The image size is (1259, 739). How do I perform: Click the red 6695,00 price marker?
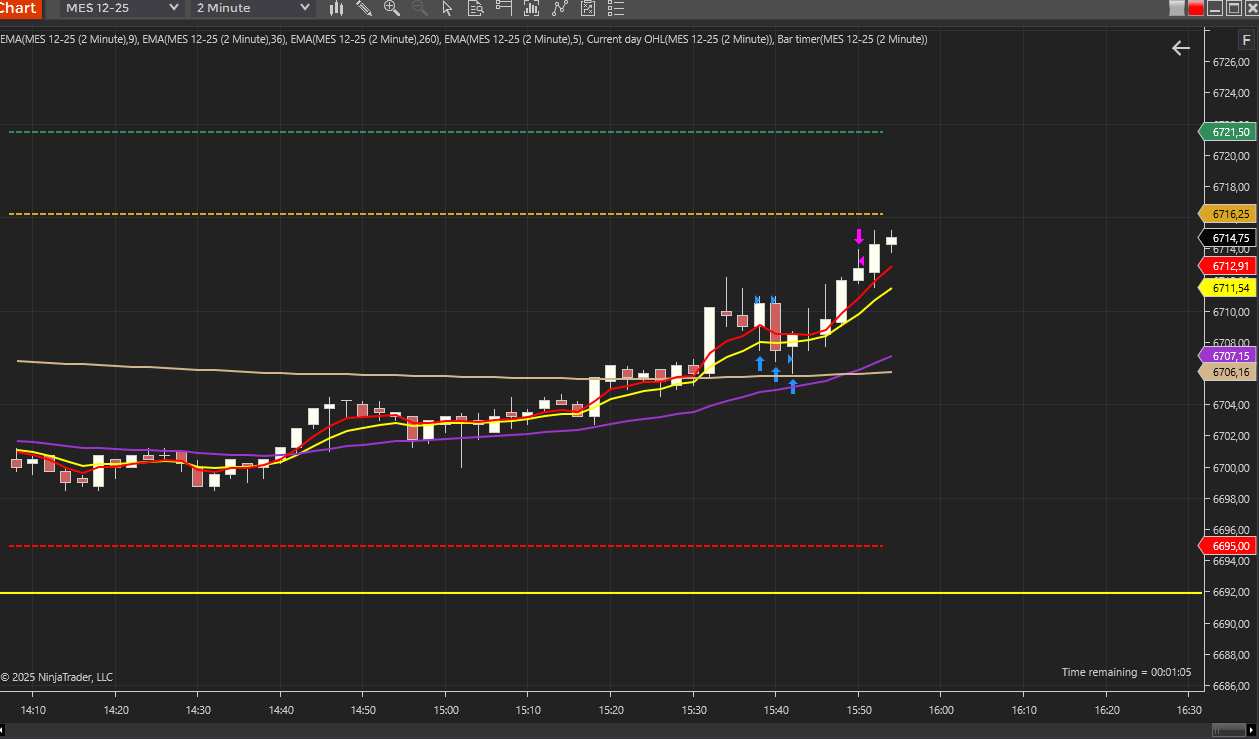tap(1226, 546)
